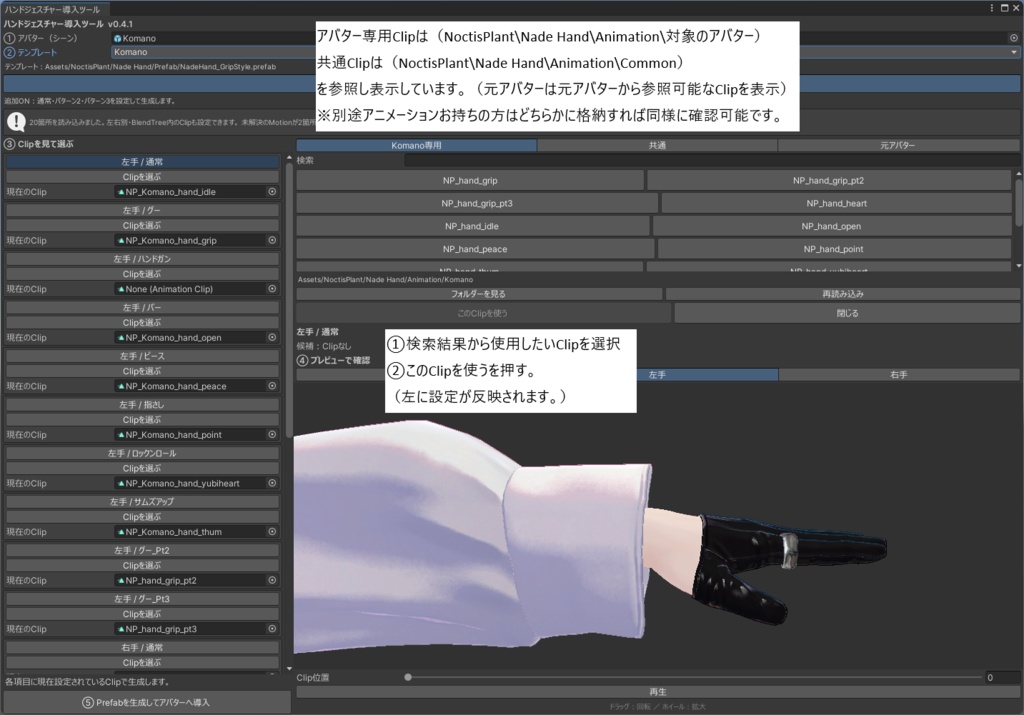The image size is (1024, 715).
Task: Click Clipを選ぶ under 左手 / ピース
Action: (x=142, y=371)
